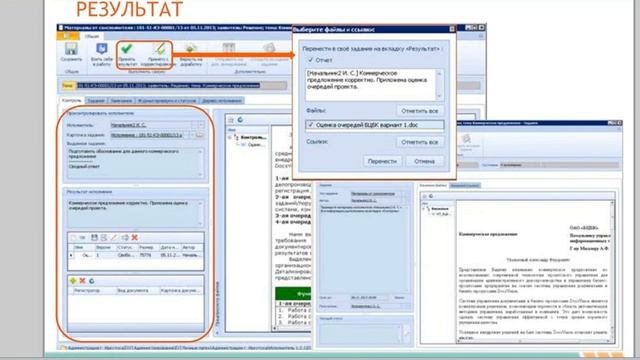Open the Журнал проверки и статусов tab

pyautogui.click(x=167, y=100)
